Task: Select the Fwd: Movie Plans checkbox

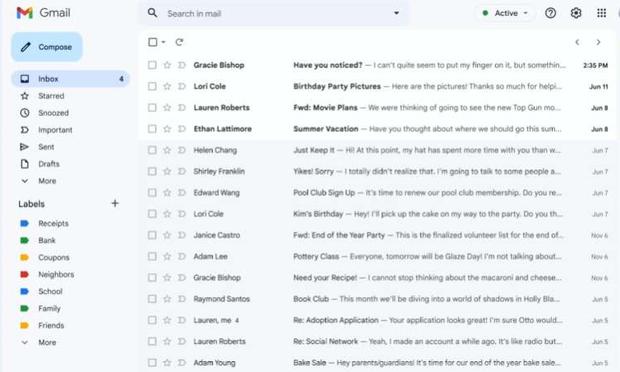Action: coord(152,108)
